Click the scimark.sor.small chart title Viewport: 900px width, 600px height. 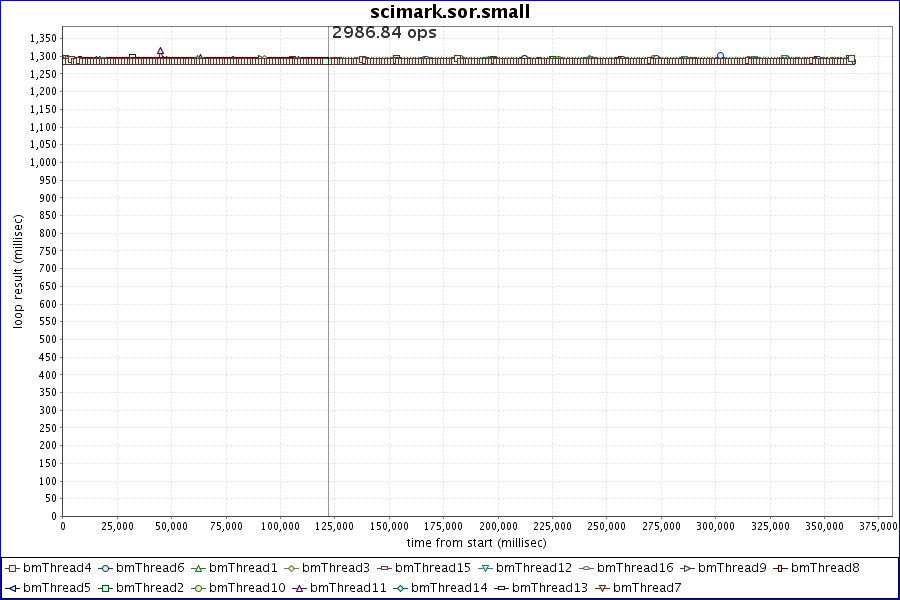[x=450, y=12]
